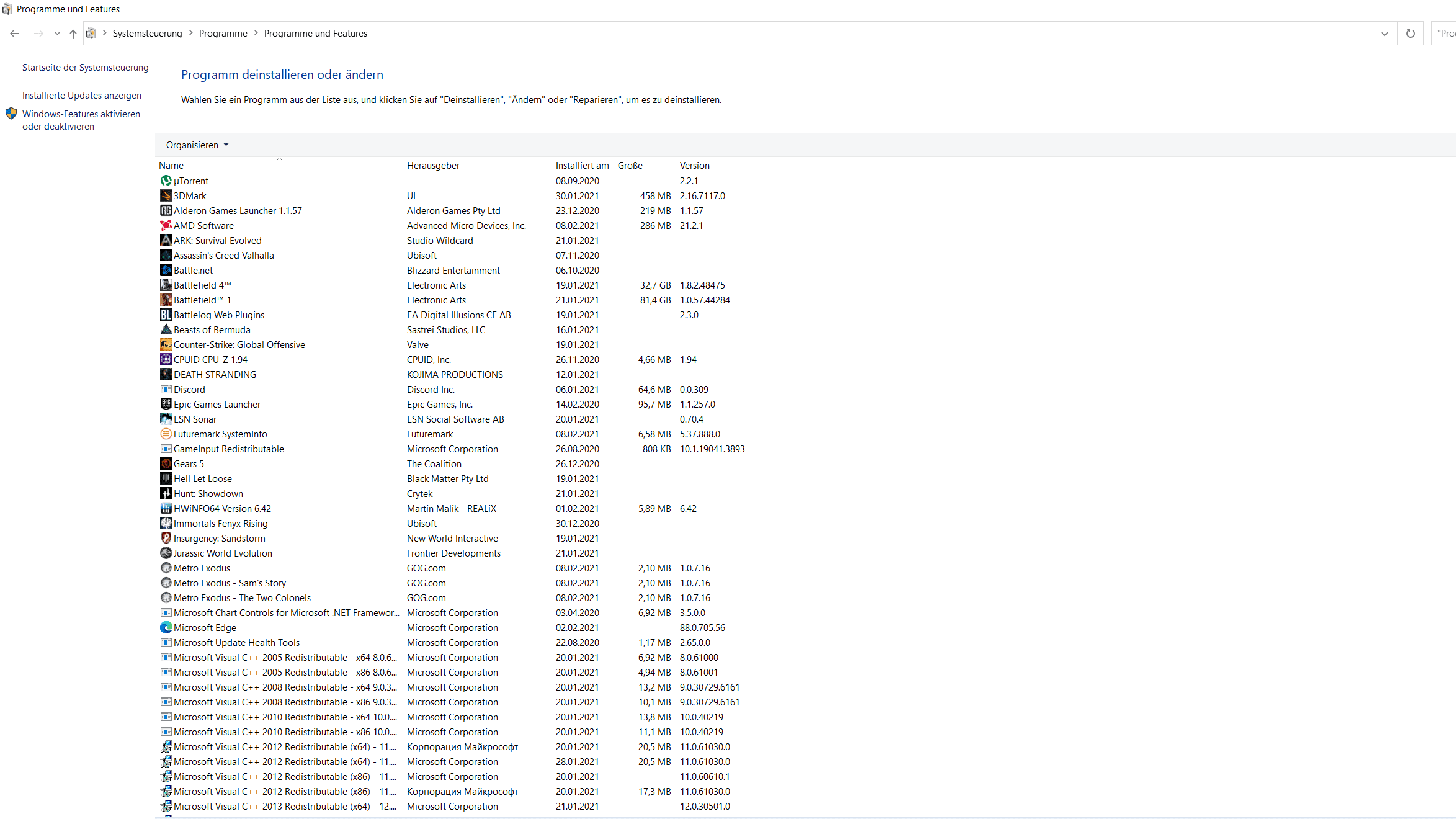The height and width of the screenshot is (819, 1456).
Task: Click Frontier Developments publisher cell
Action: tap(453, 553)
